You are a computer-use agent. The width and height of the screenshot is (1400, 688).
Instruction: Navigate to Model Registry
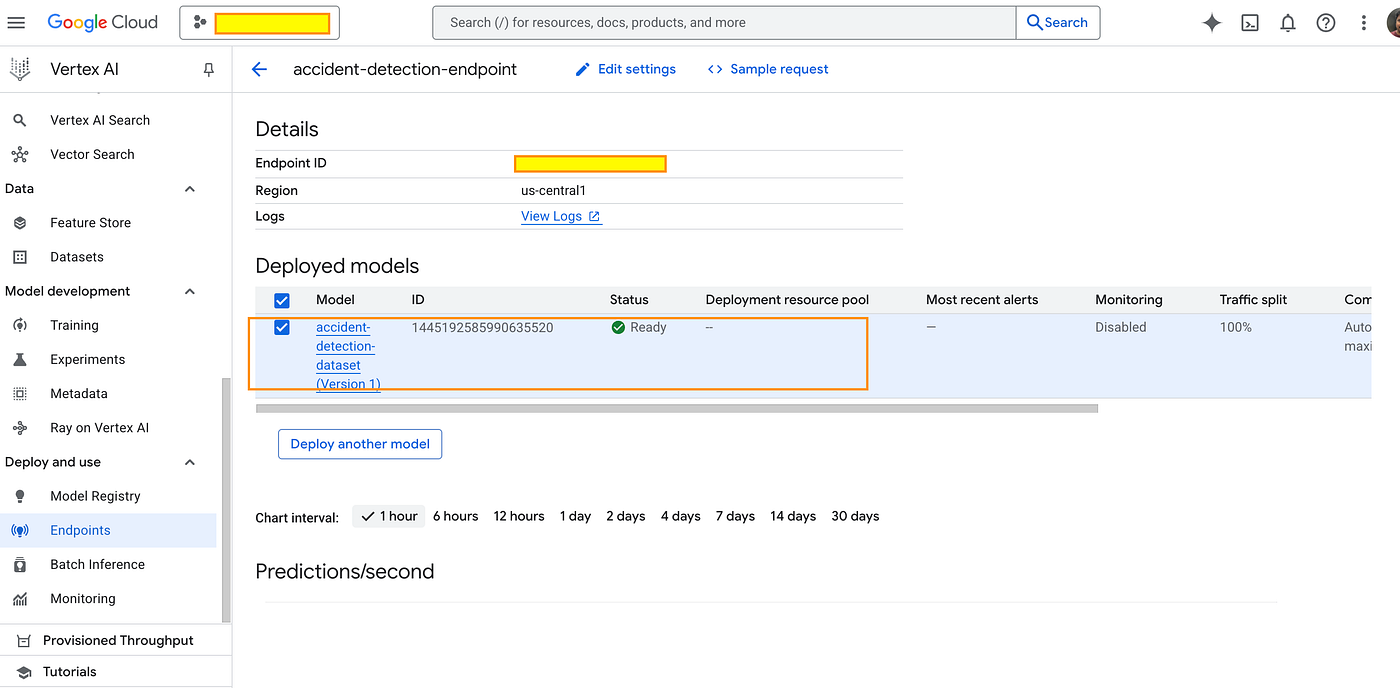pos(95,496)
